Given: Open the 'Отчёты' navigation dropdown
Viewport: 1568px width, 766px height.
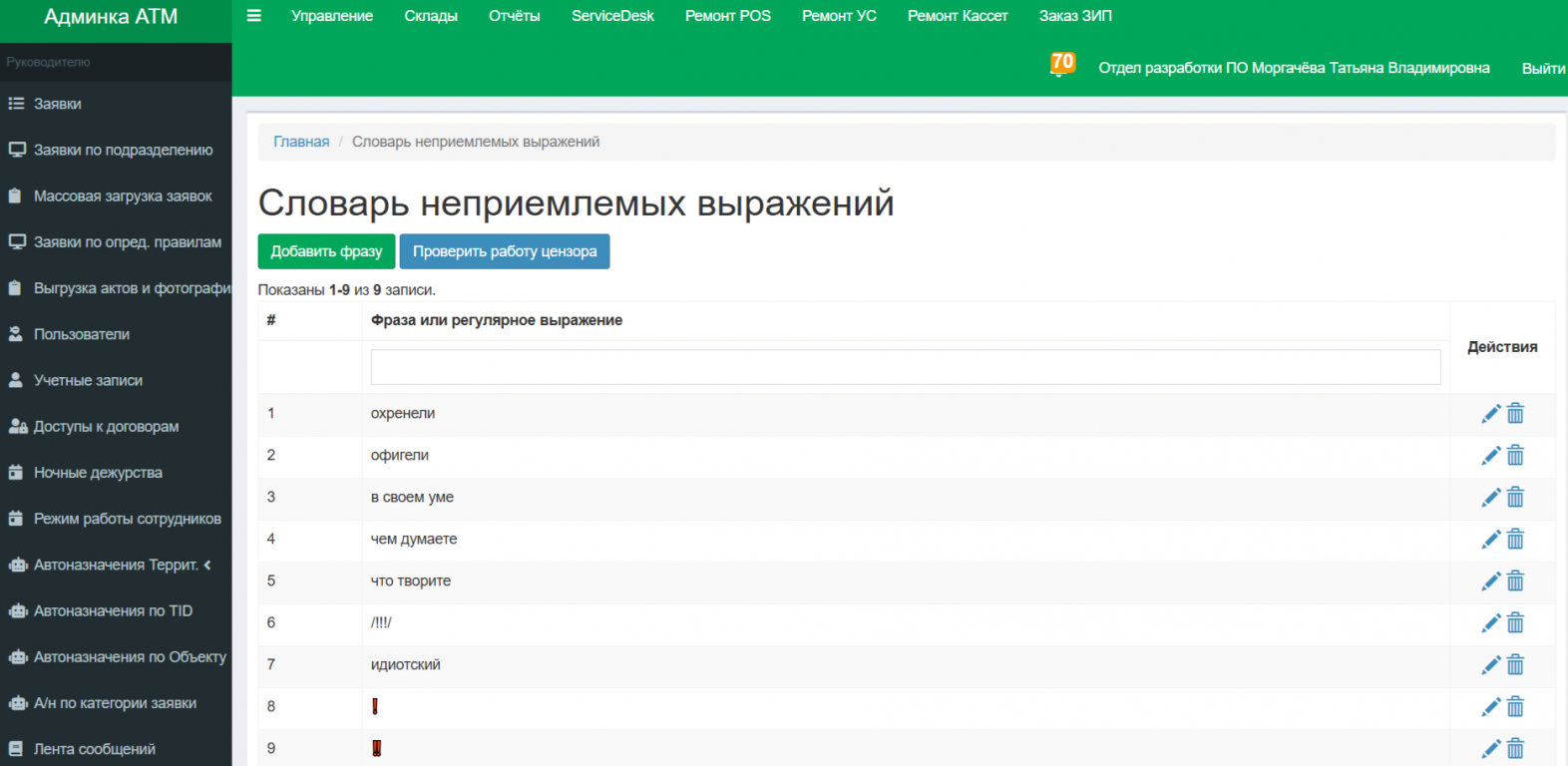Looking at the screenshot, I should [514, 16].
